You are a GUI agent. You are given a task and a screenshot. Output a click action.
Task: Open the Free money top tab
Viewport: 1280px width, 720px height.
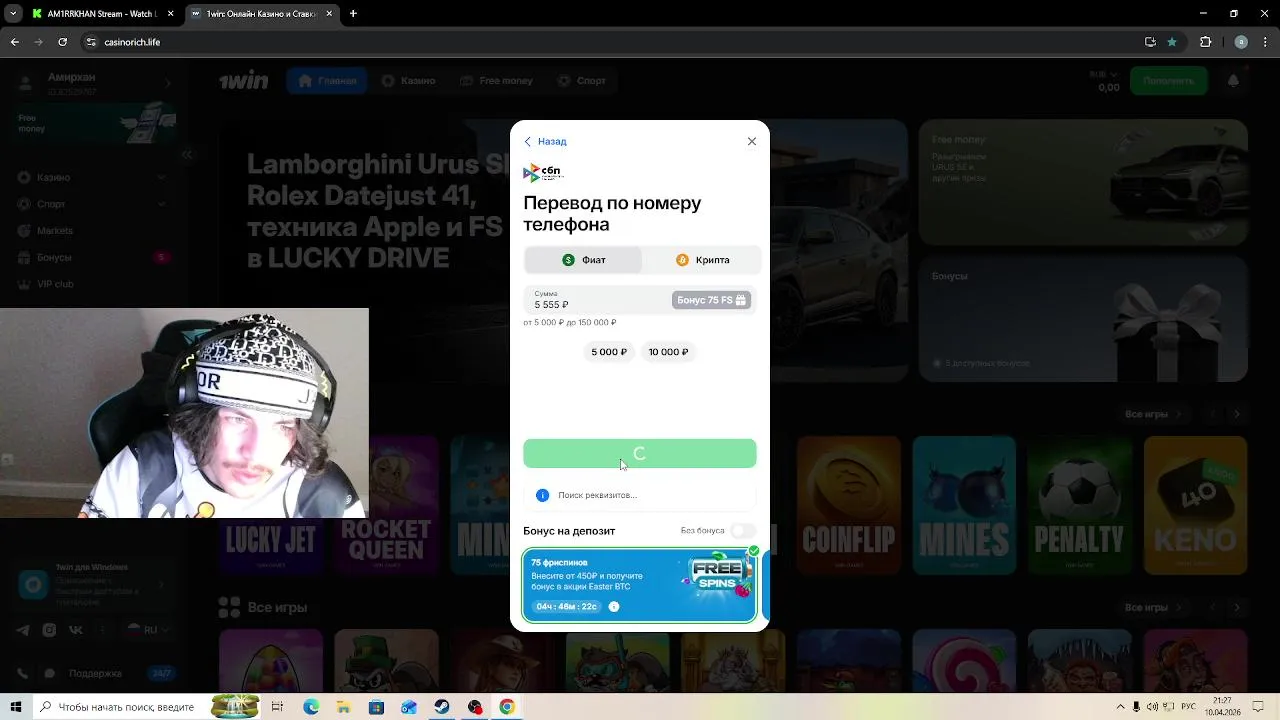496,81
